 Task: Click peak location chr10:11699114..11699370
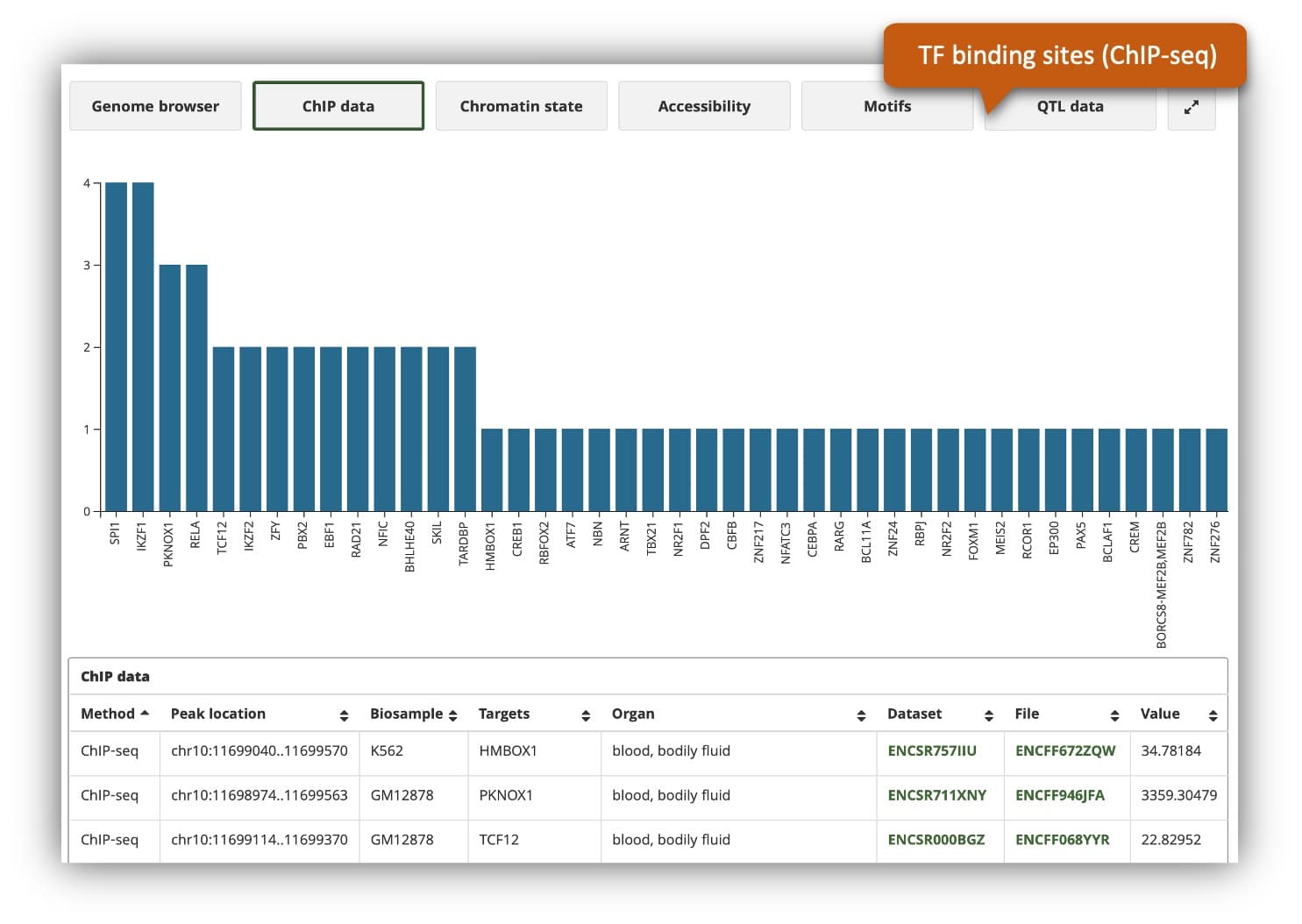(x=259, y=840)
